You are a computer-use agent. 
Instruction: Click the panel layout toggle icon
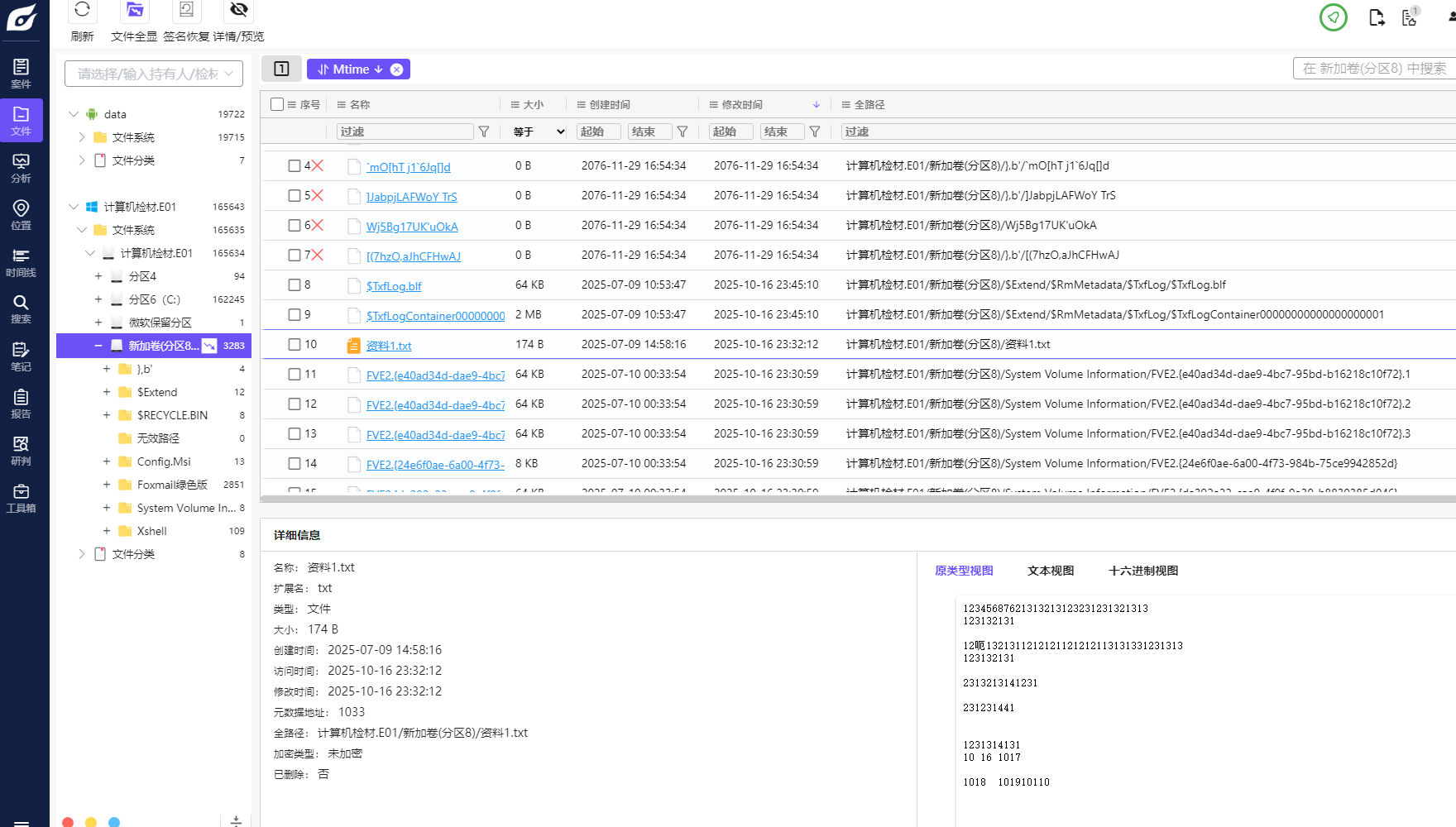click(x=281, y=69)
